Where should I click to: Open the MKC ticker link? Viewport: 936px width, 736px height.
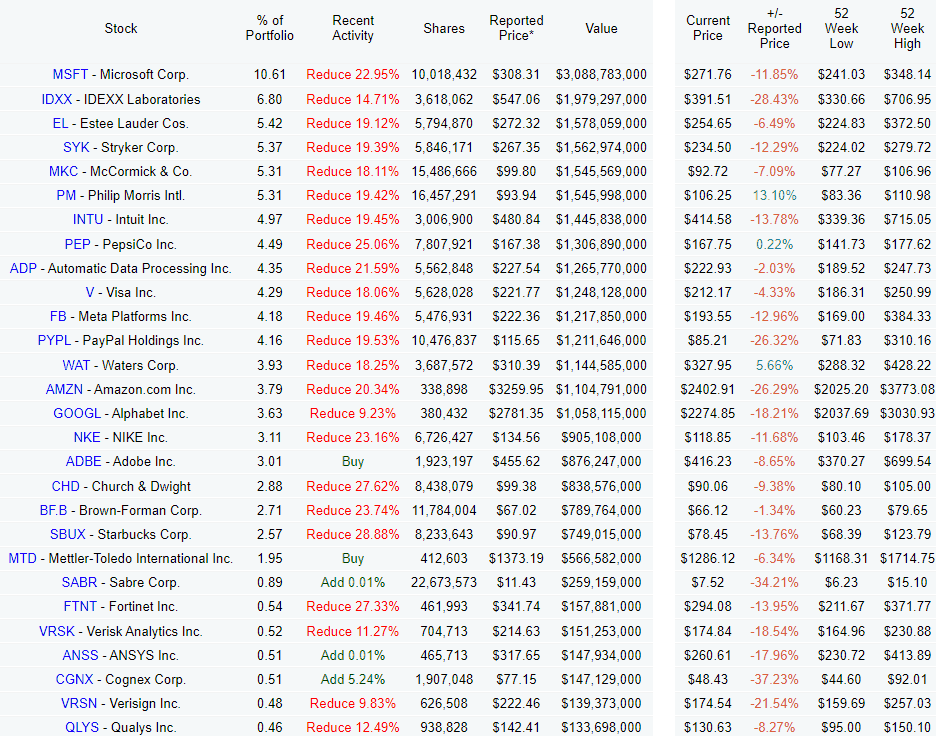63,171
